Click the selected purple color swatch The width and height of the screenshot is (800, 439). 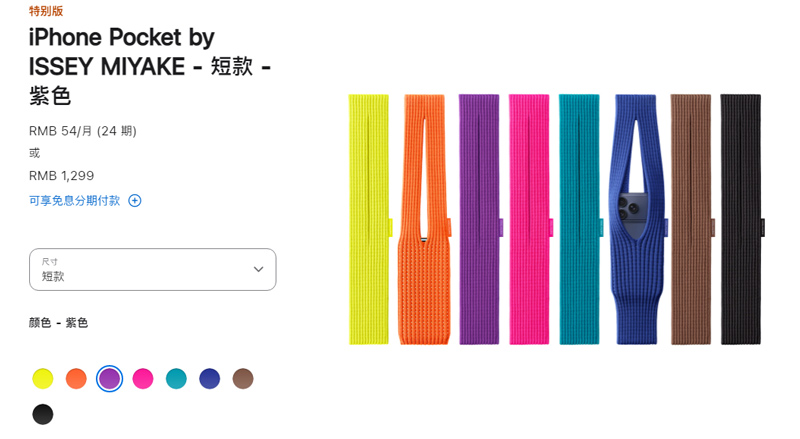pyautogui.click(x=110, y=379)
